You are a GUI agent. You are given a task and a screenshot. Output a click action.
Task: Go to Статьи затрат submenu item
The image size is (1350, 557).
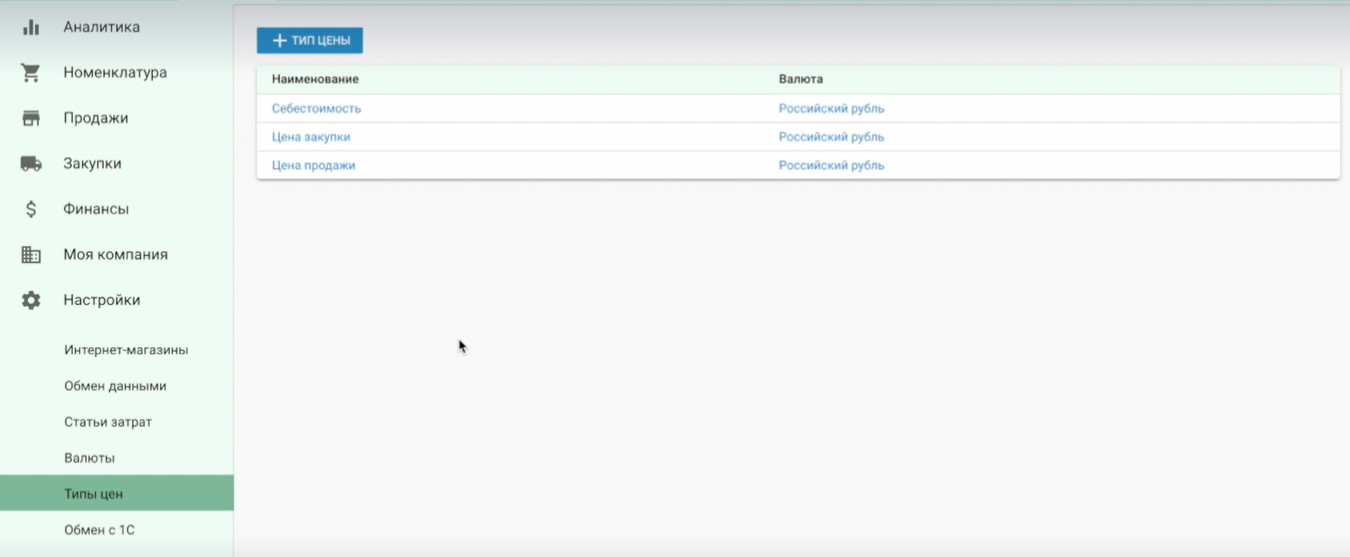108,422
